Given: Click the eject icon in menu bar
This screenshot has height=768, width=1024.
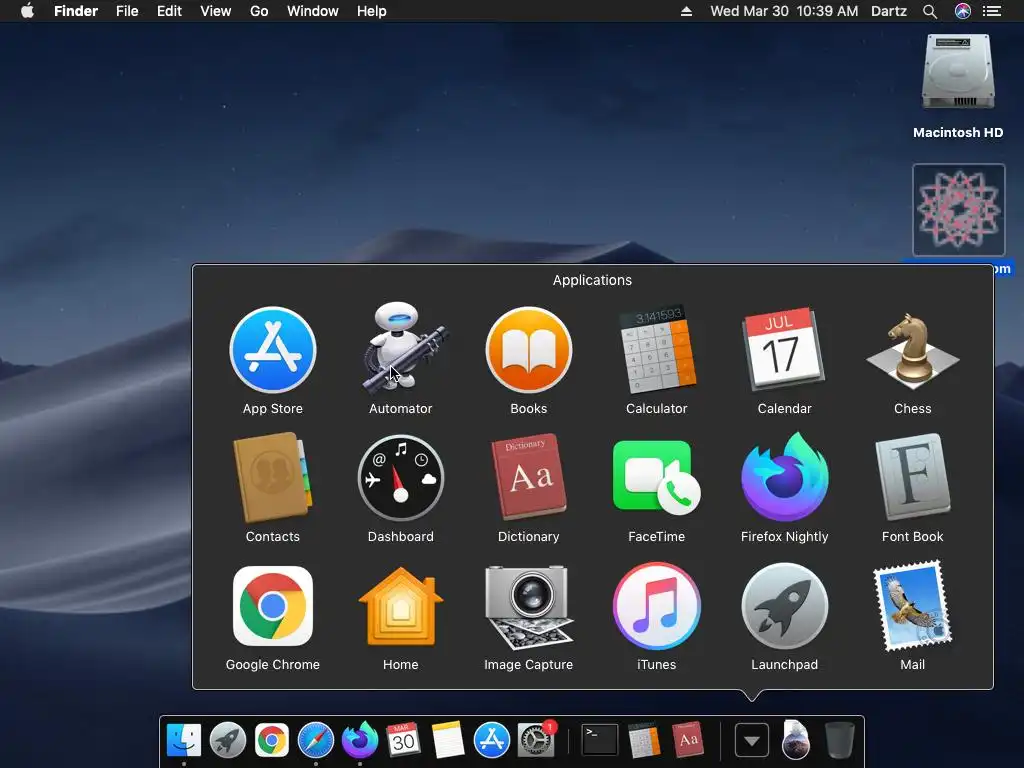Looking at the screenshot, I should pyautogui.click(x=686, y=11).
